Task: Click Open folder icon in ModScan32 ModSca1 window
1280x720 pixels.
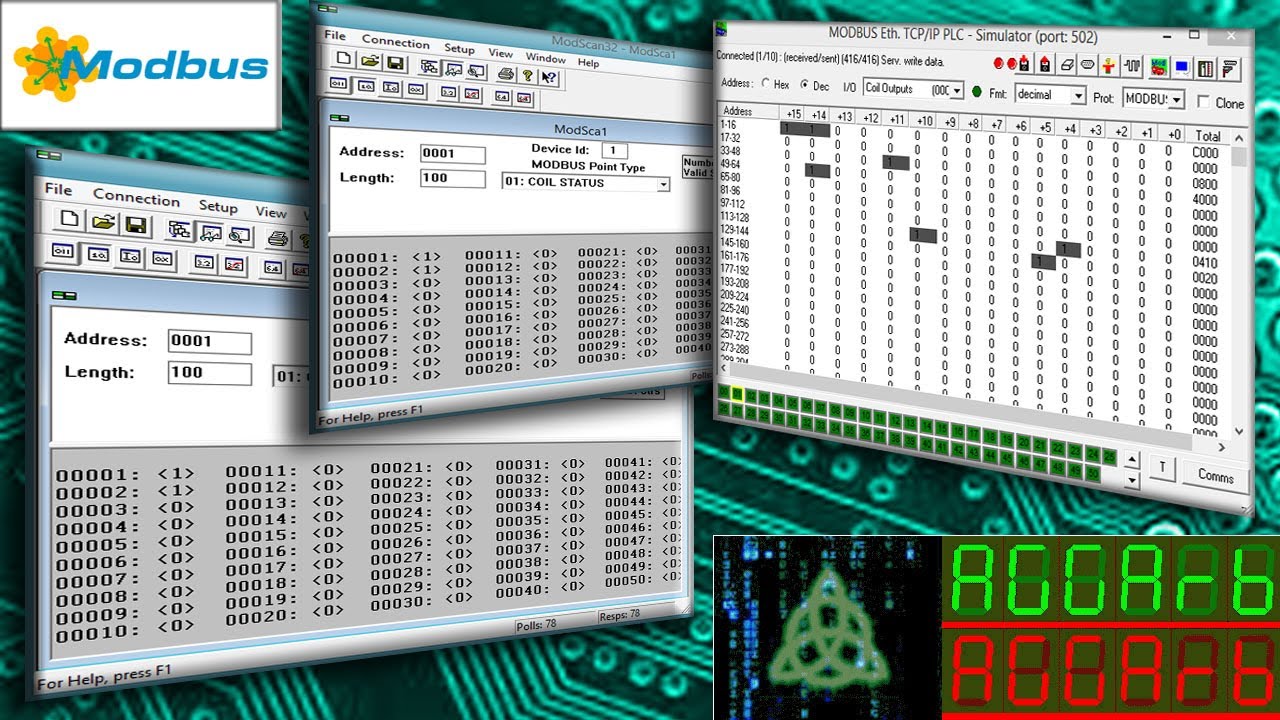Action: point(368,63)
